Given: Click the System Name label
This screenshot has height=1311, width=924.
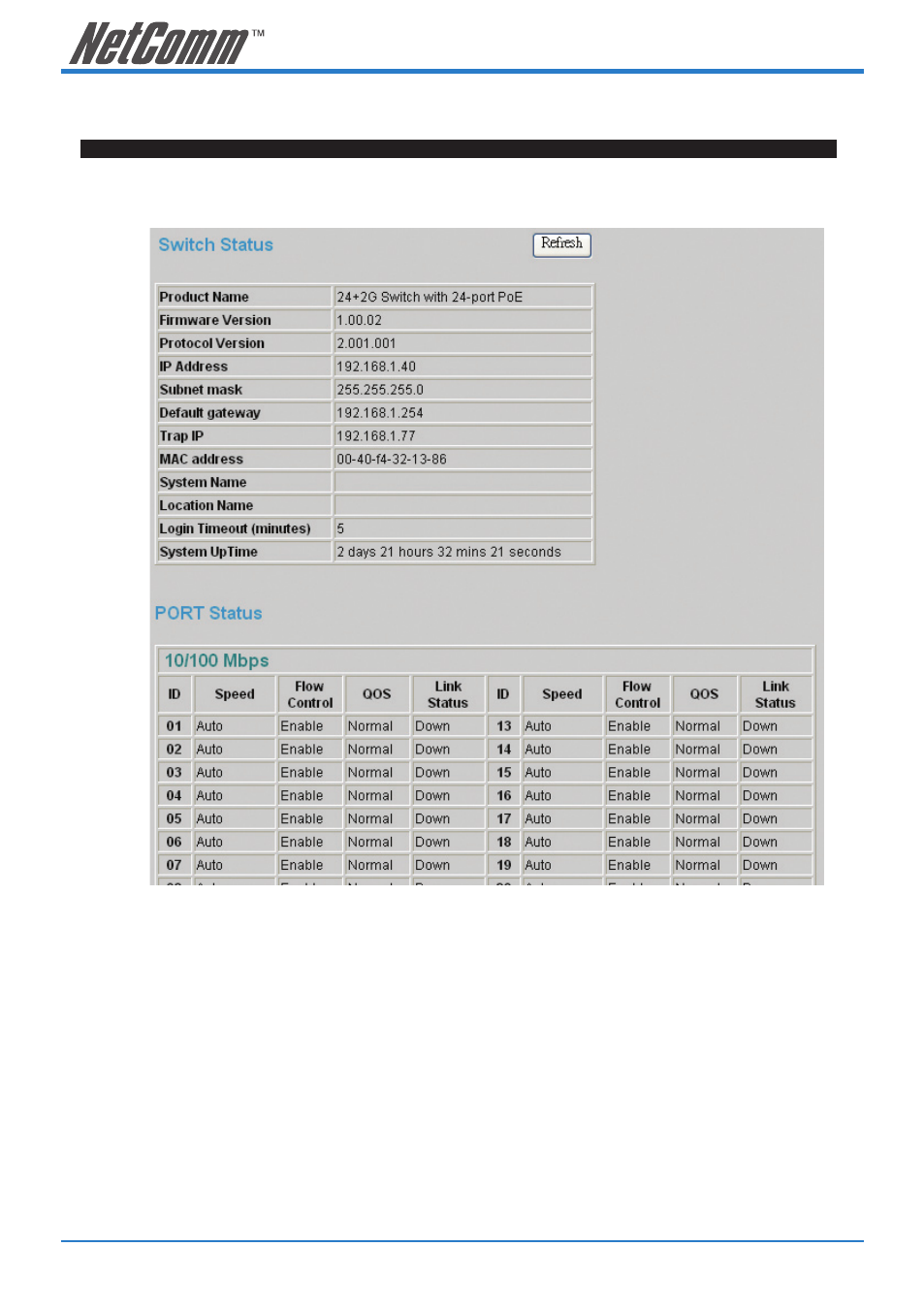Looking at the screenshot, I should tap(203, 483).
